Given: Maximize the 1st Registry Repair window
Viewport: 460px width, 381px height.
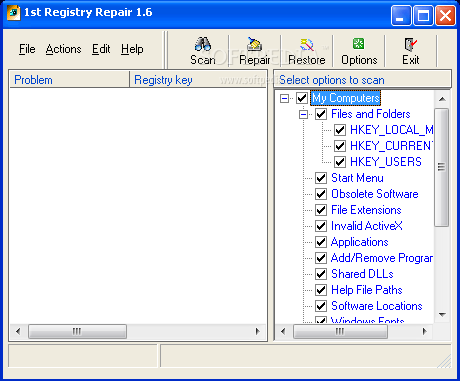Looking at the screenshot, I should click(423, 15).
